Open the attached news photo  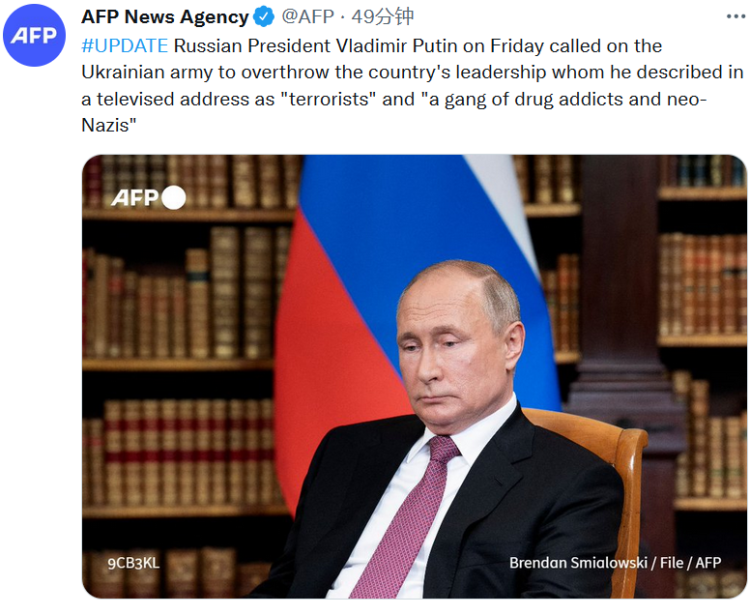click(x=414, y=376)
